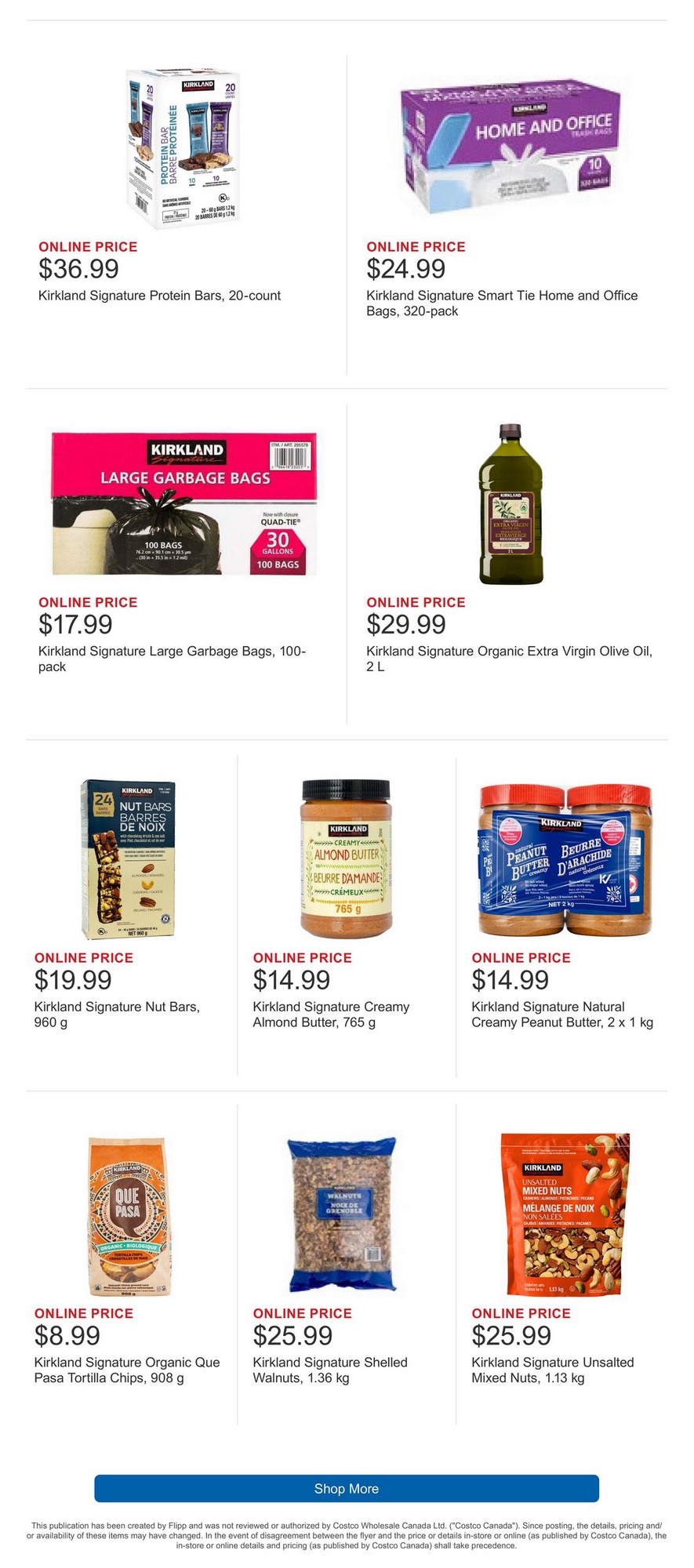Open the Kirkland Protein Bars box image
The width and height of the screenshot is (694, 1568).
185,149
